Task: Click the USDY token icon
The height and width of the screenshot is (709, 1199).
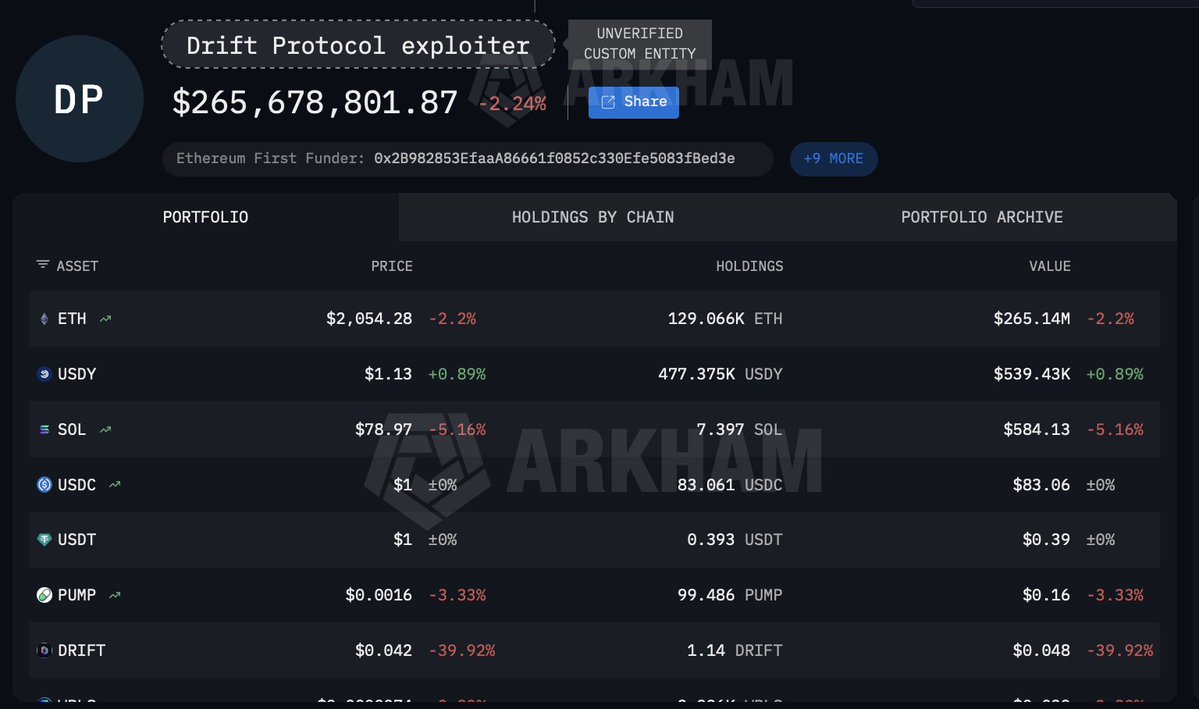Action: coord(43,374)
